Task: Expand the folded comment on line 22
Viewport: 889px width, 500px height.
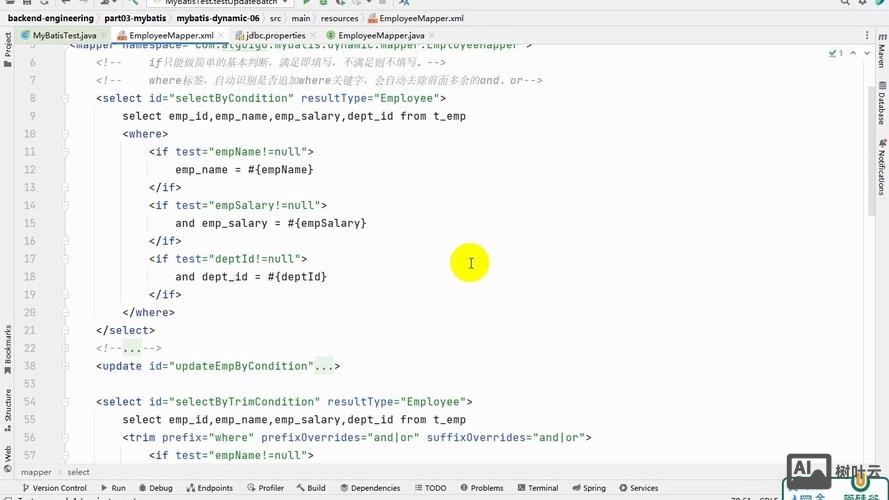Action: click(x=133, y=348)
